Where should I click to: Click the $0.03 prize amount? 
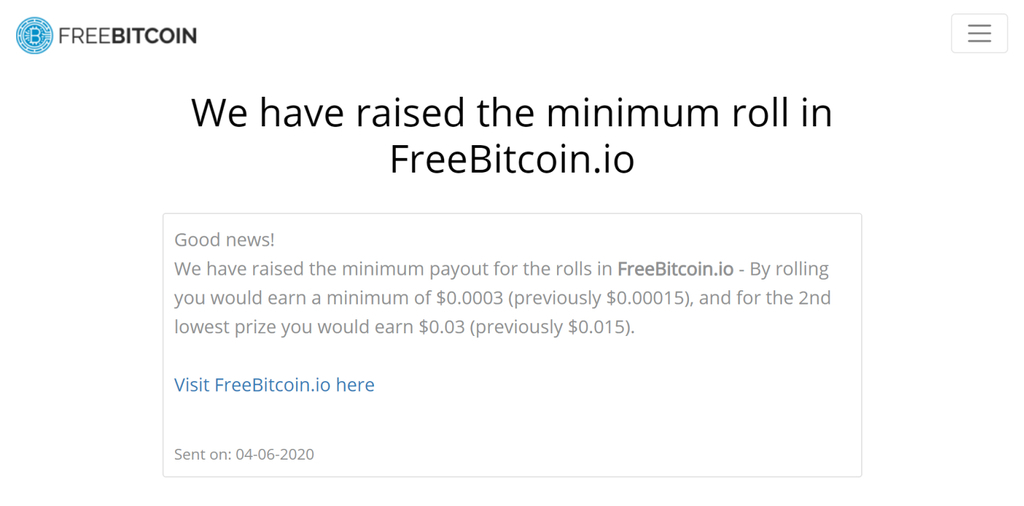442,326
